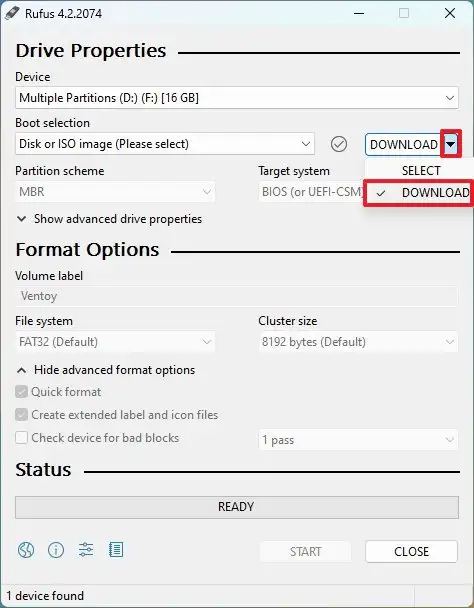
Task: Collapse Hide advanced format options
Action: pos(106,370)
